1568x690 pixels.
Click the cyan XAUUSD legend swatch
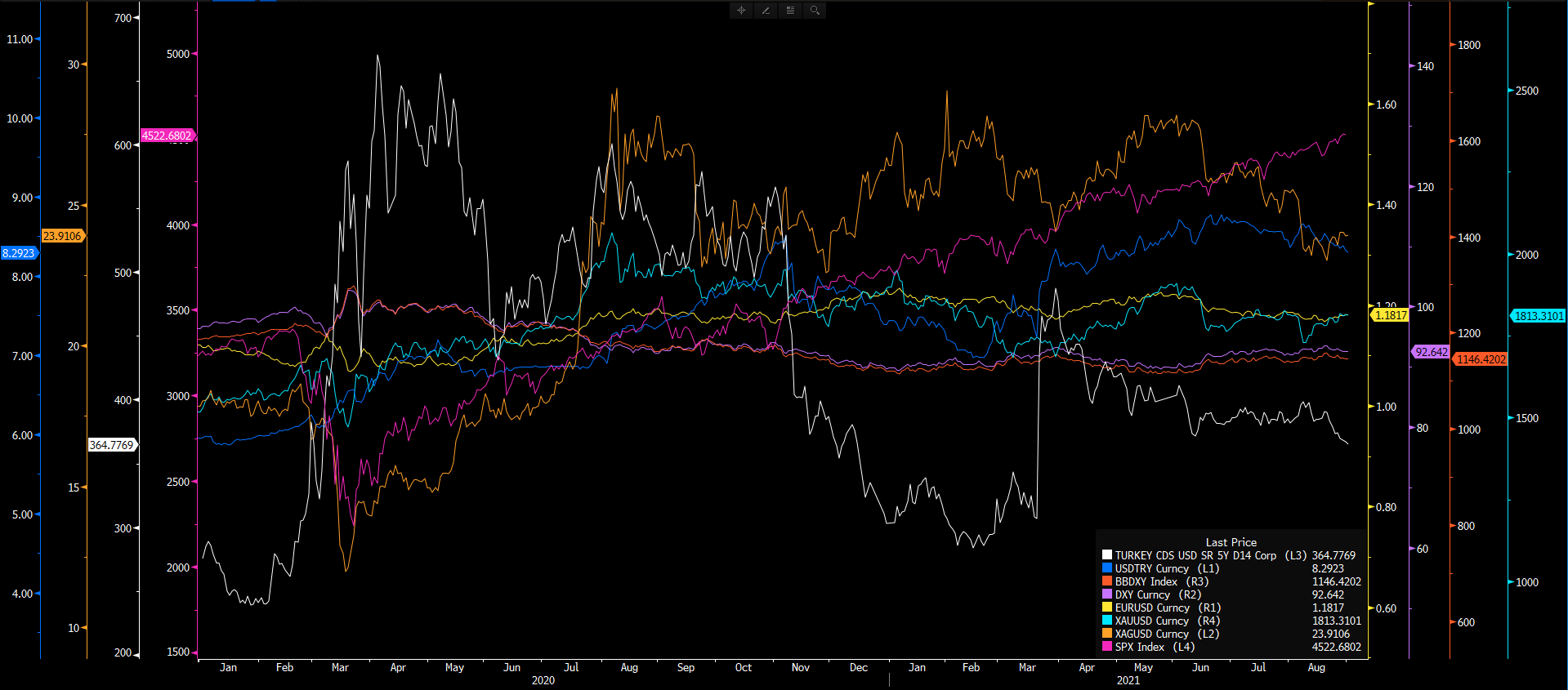1107,621
